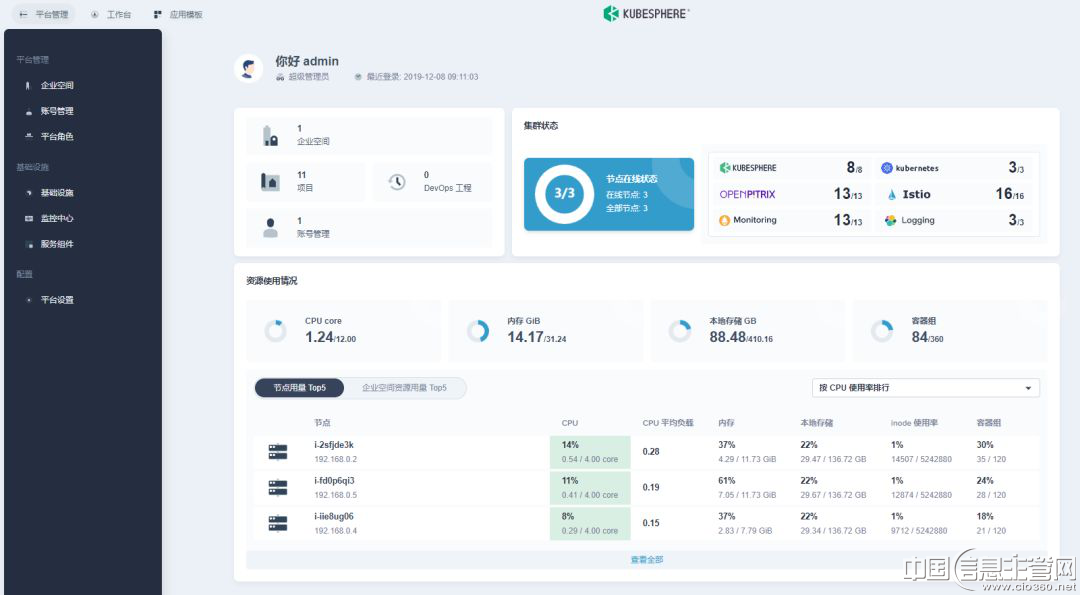Click the 容器组 usage donut chart
Image resolution: width=1080 pixels, height=595 pixels.
click(882, 331)
